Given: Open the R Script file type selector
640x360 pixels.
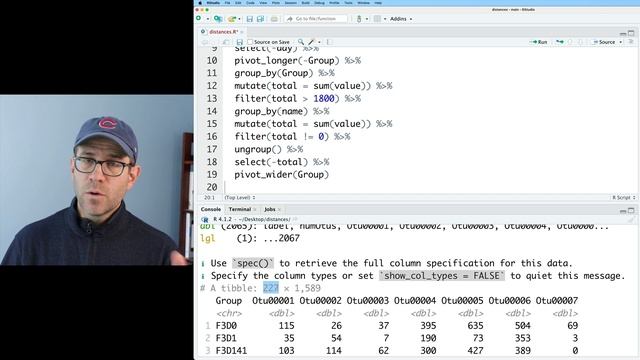Looking at the screenshot, I should 624,198.
